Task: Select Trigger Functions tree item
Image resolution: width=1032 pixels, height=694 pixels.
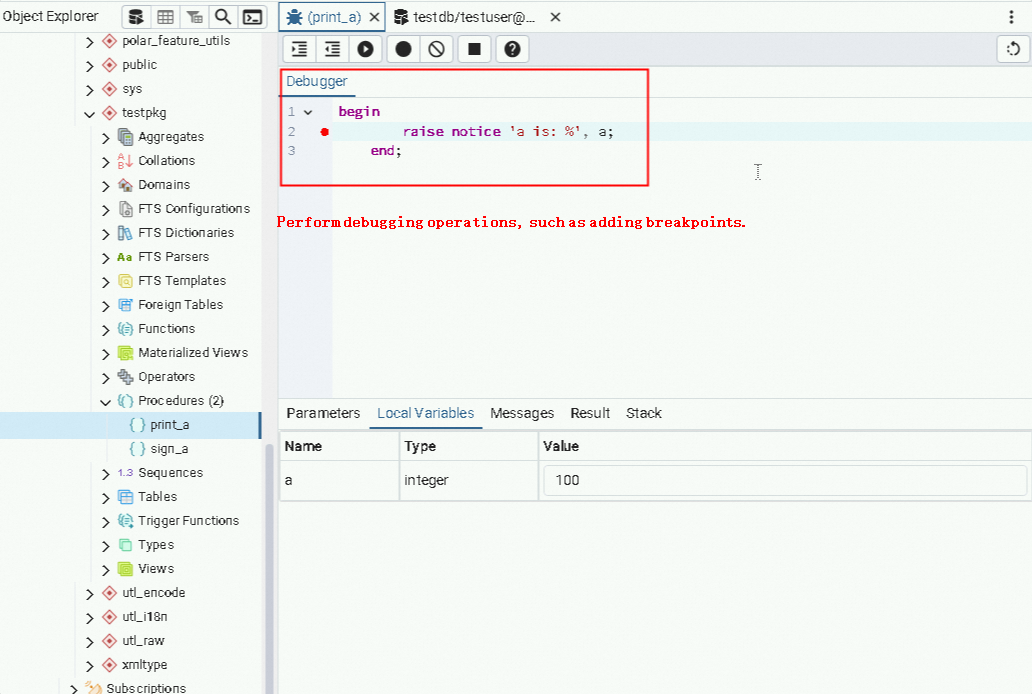Action: point(188,521)
